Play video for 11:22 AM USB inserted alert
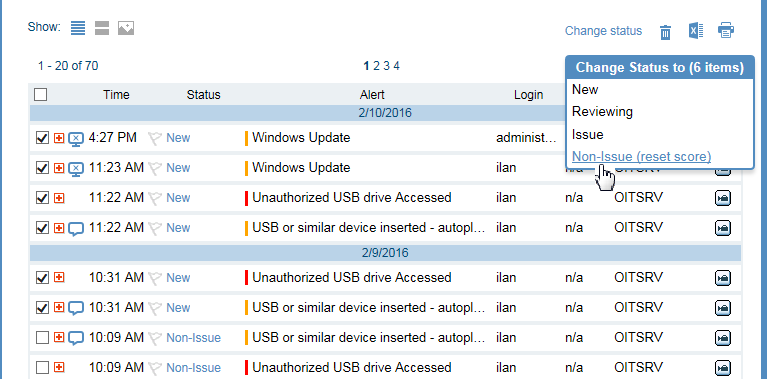The width and height of the screenshot is (767, 379). [x=723, y=228]
